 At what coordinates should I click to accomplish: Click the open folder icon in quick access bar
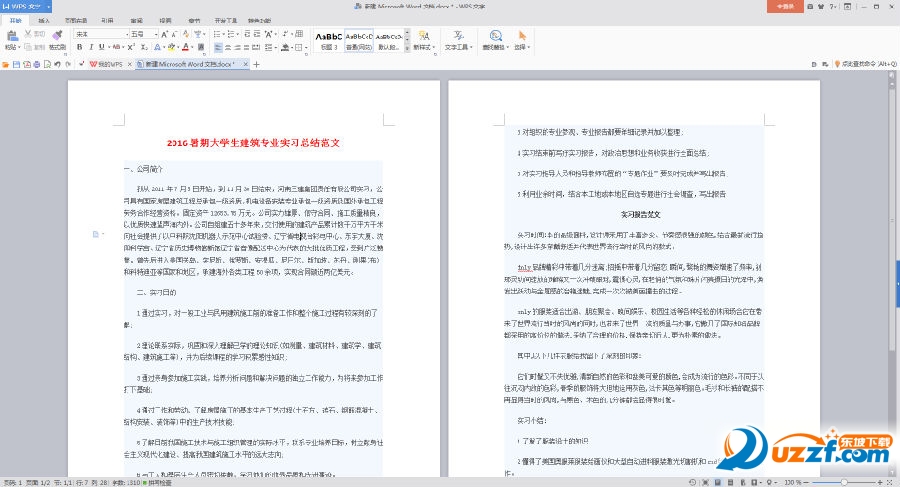(x=6, y=64)
